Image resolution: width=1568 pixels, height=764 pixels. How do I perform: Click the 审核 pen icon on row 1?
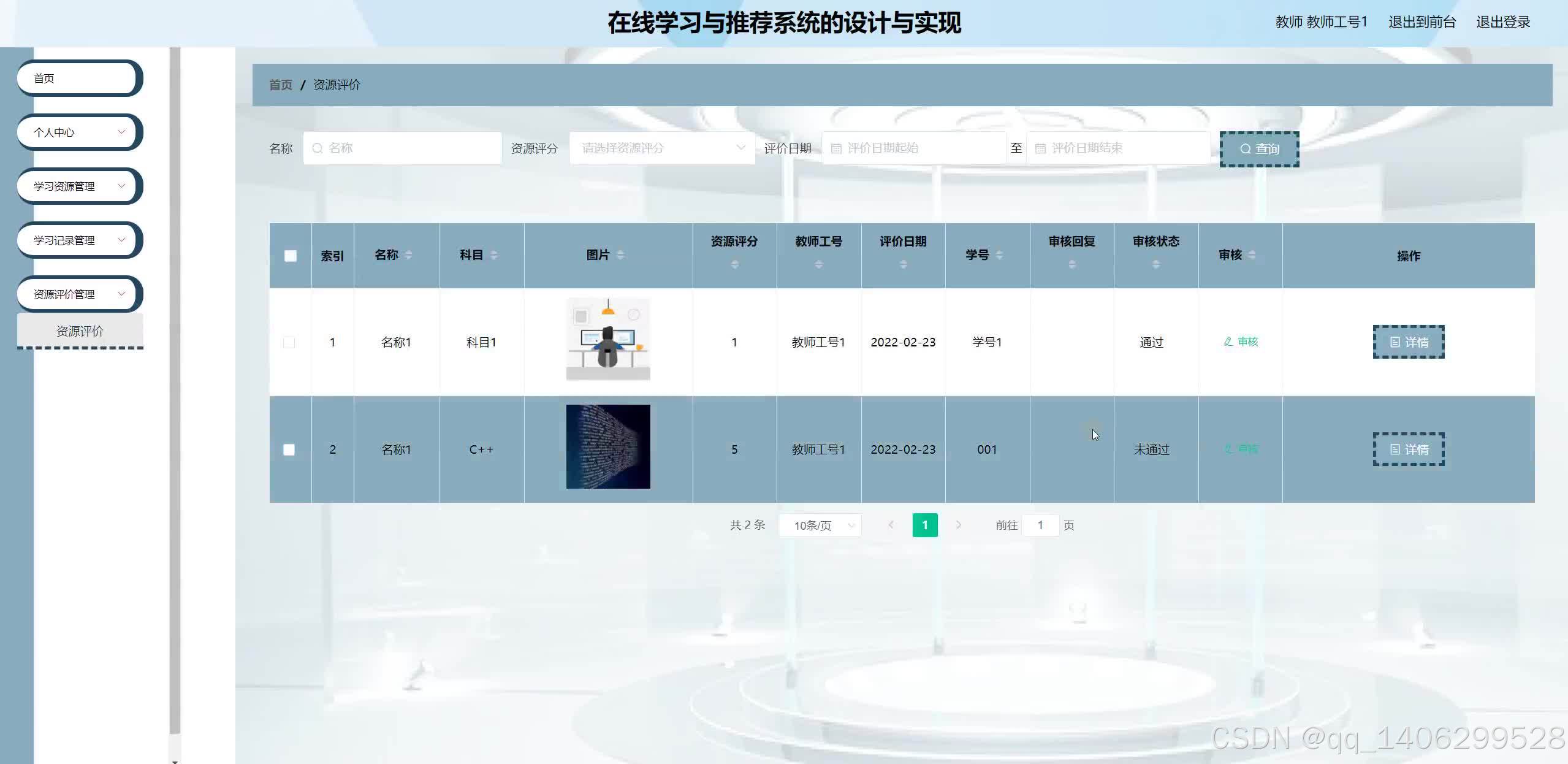(1227, 342)
